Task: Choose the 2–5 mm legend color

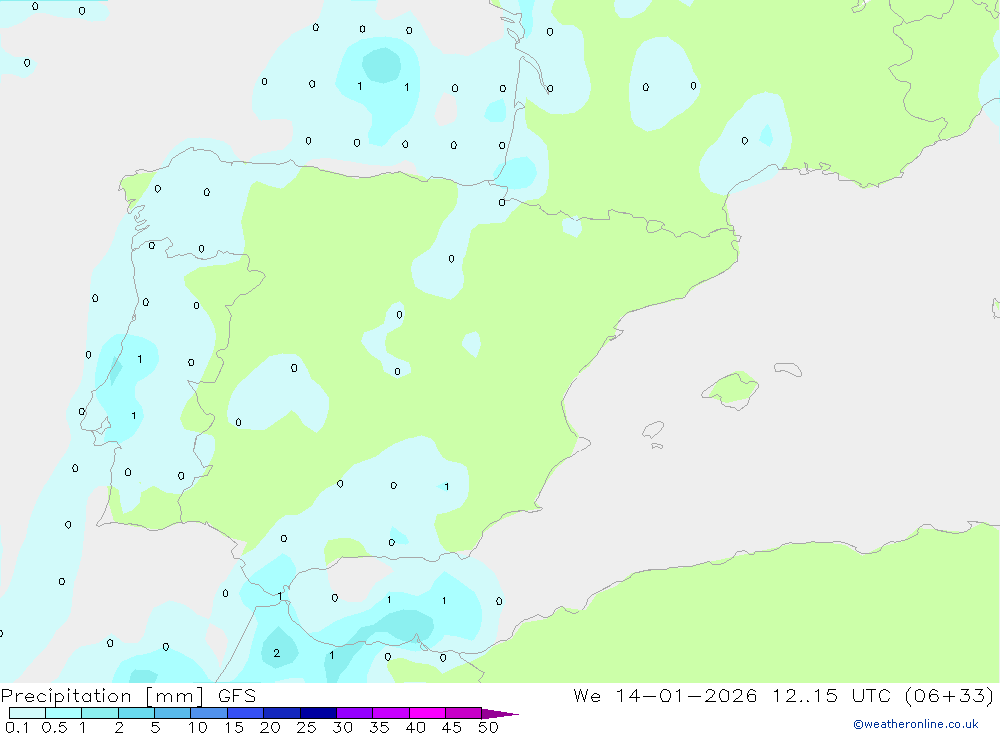Action: coord(136,713)
